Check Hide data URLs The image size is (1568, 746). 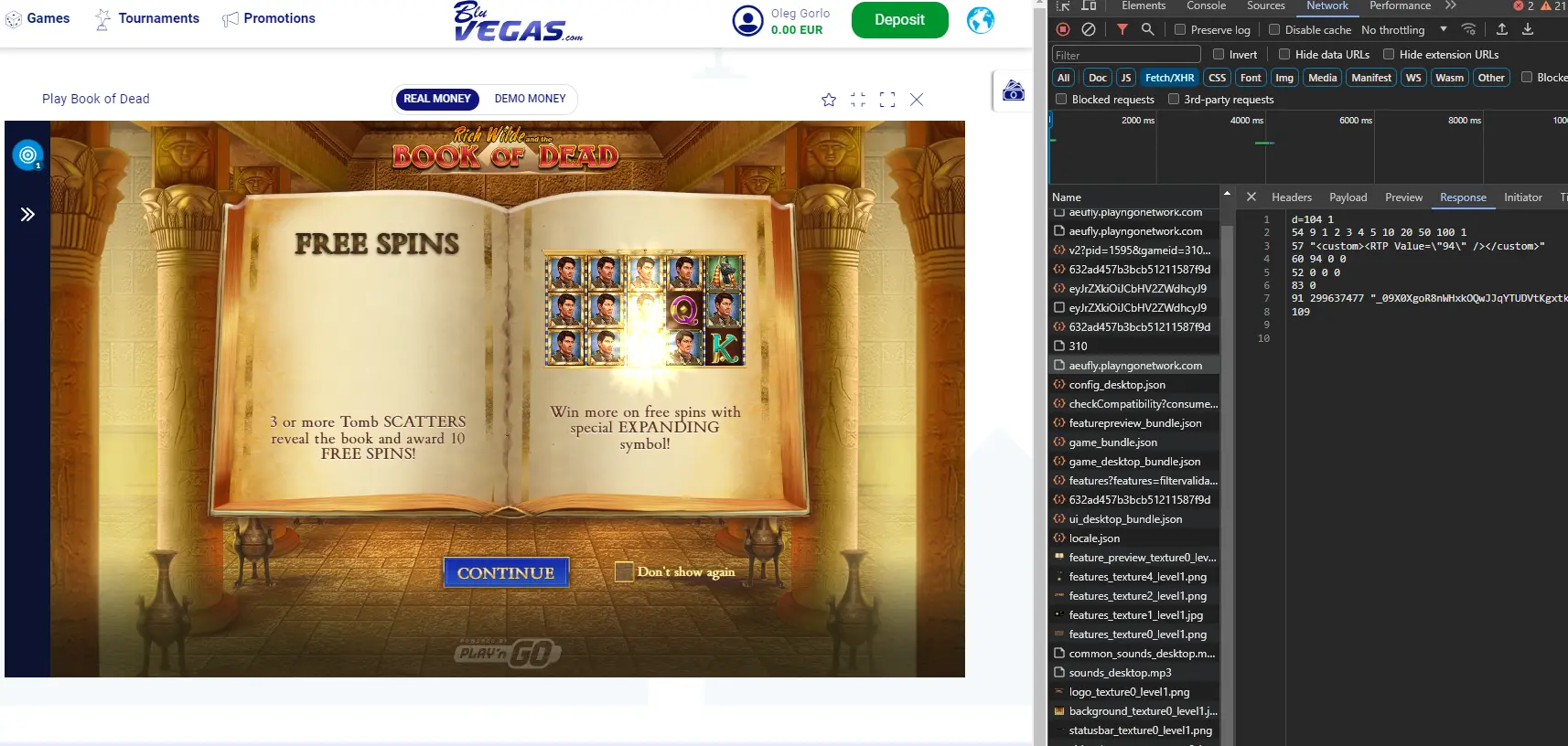point(1284,55)
